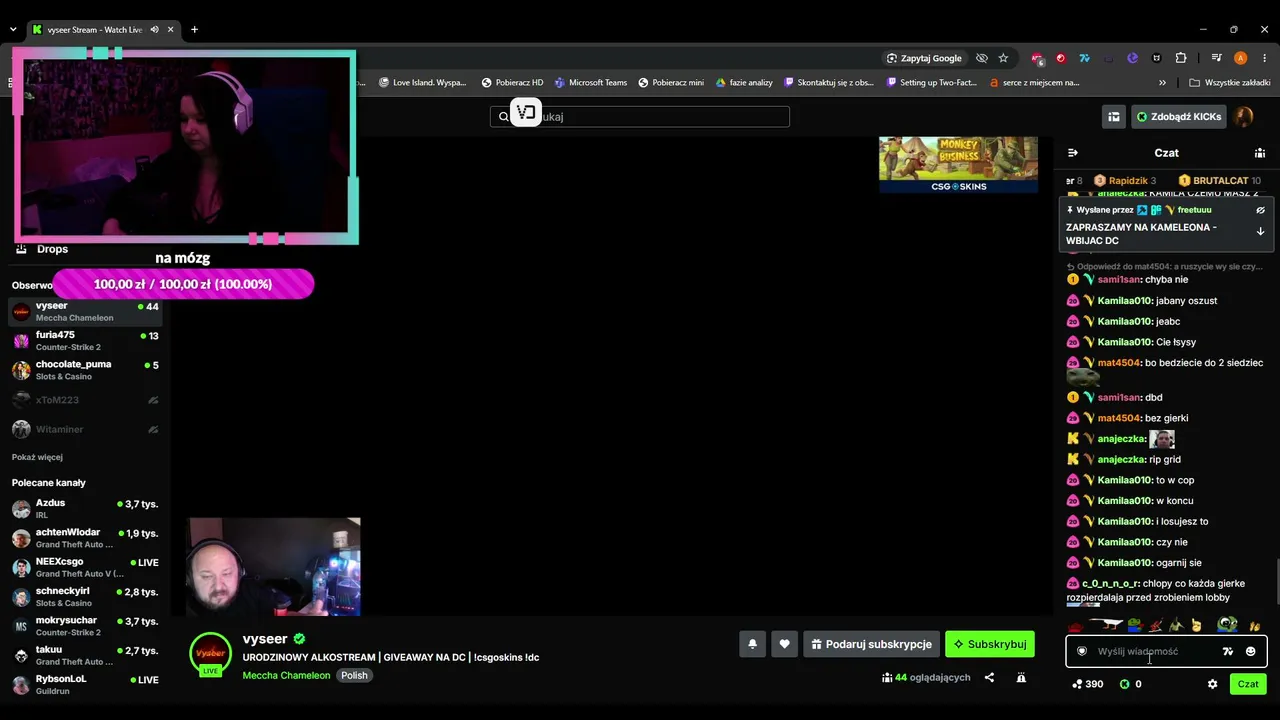Screen dimensions: 1280x720
Task: Open the chat users list icon
Action: (x=1260, y=153)
